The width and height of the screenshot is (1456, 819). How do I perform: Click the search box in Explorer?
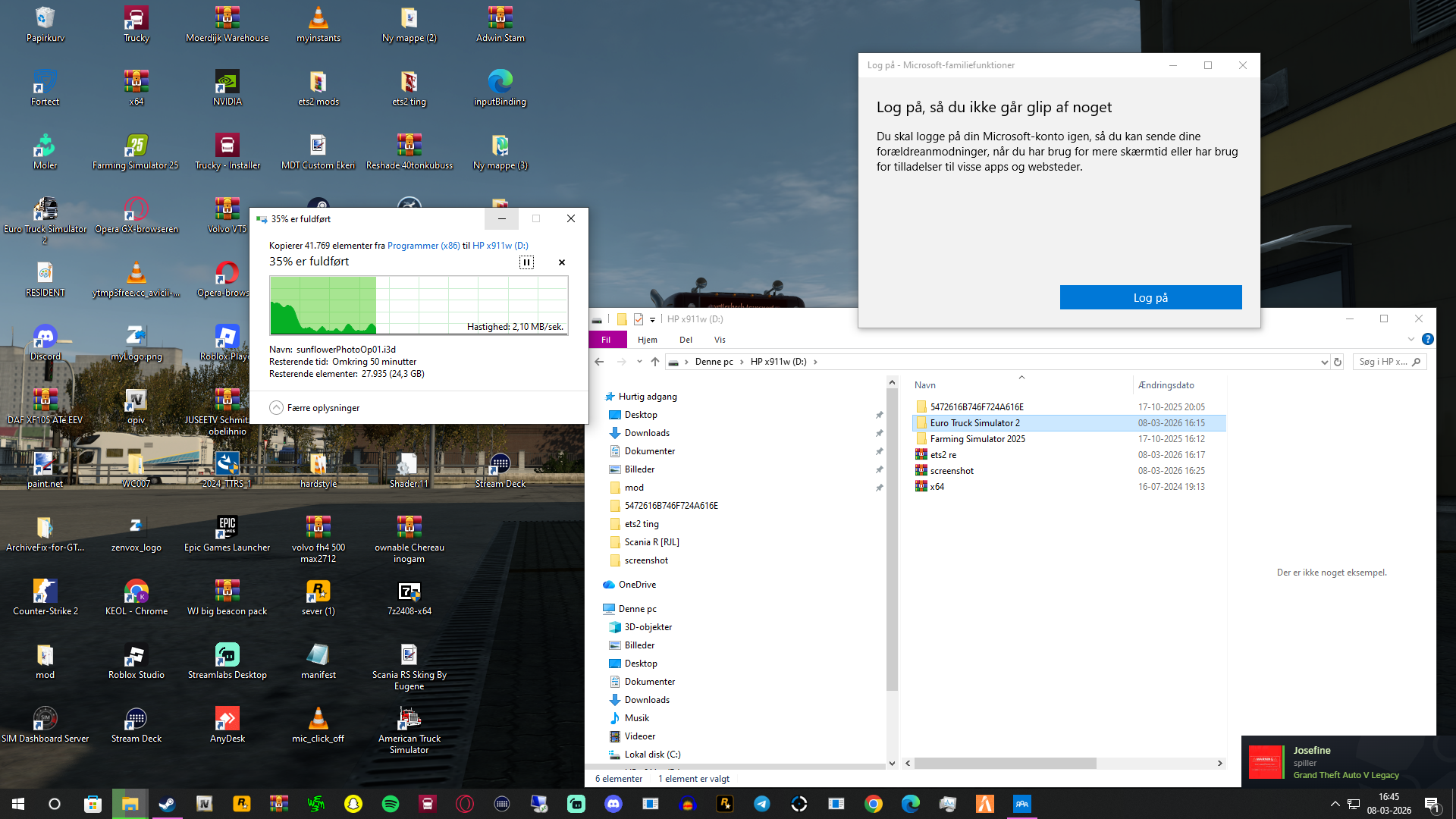1383,362
